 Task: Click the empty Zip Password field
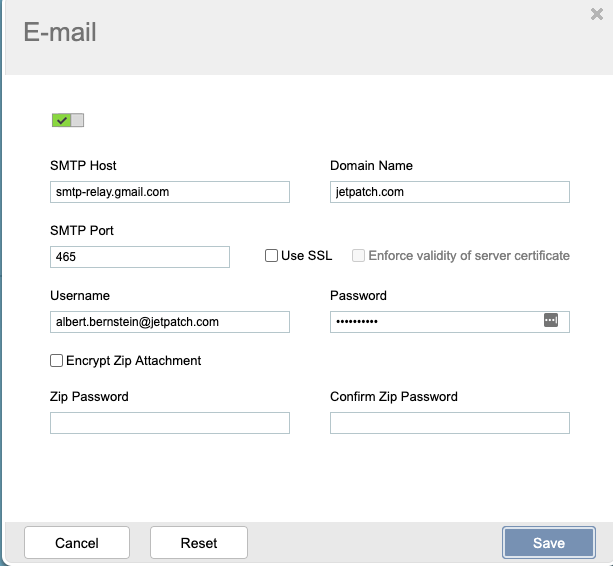[170, 423]
